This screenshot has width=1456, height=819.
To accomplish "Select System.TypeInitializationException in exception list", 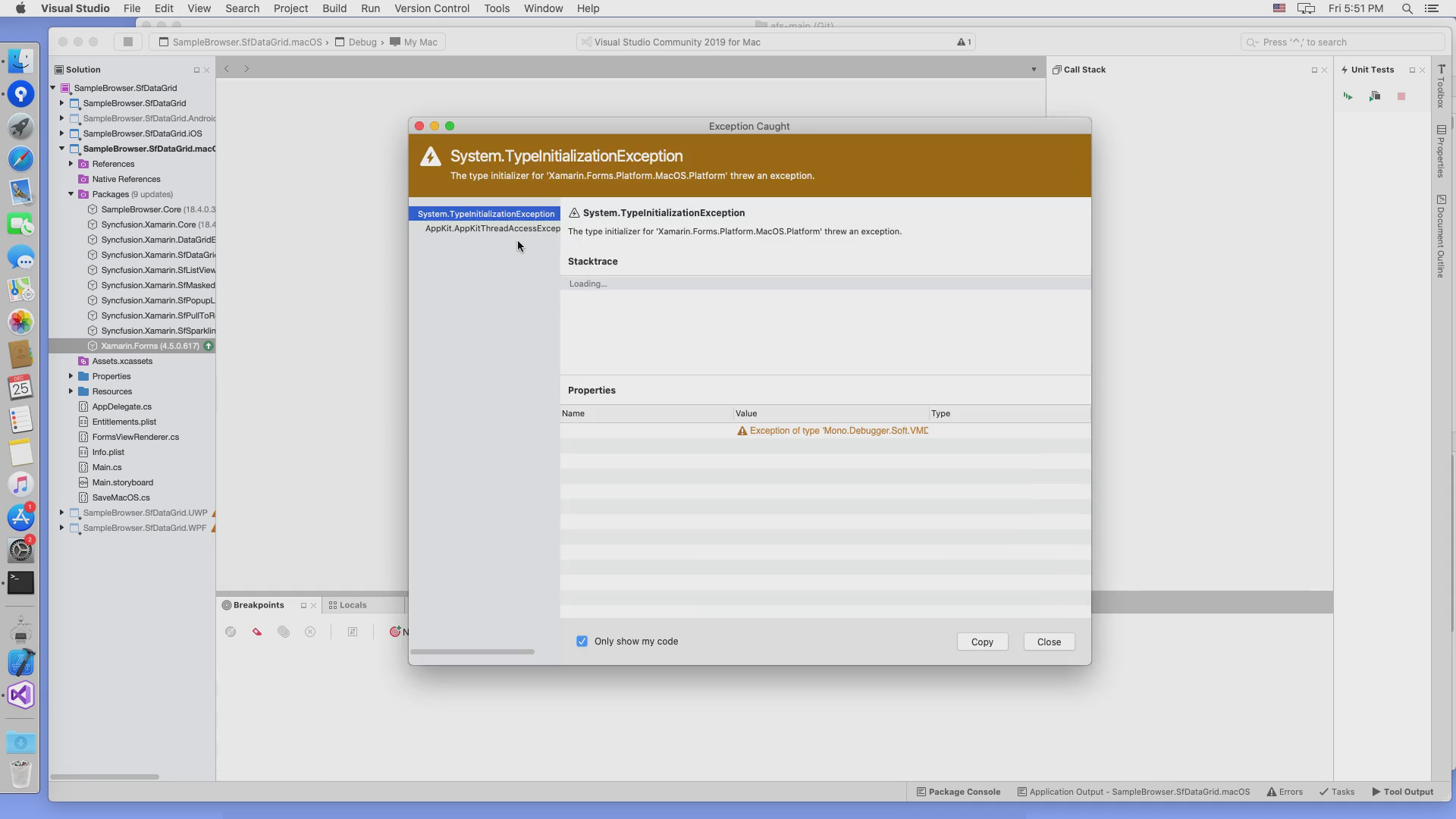I will [x=485, y=214].
